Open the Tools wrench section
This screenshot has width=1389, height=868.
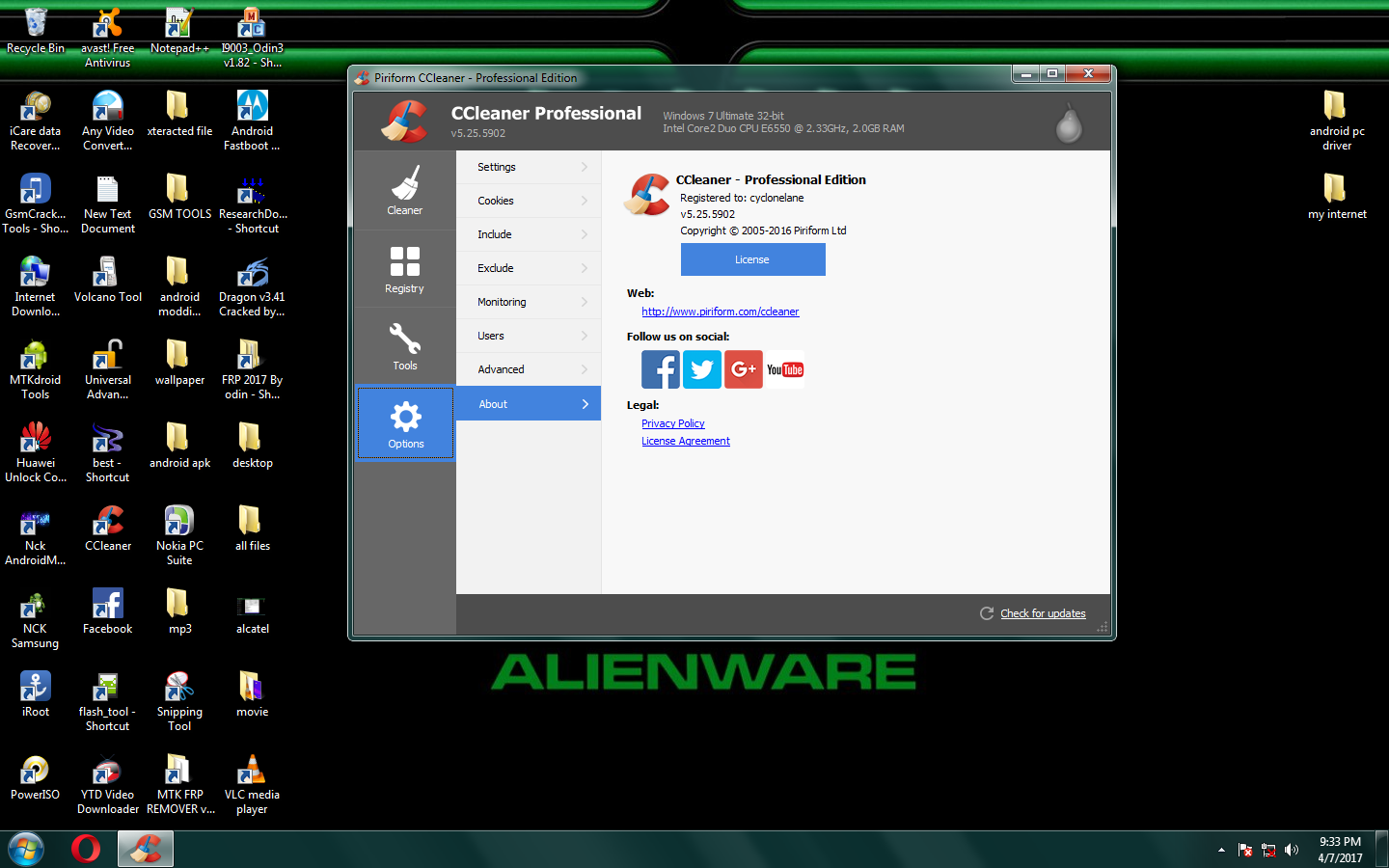pyautogui.click(x=405, y=346)
